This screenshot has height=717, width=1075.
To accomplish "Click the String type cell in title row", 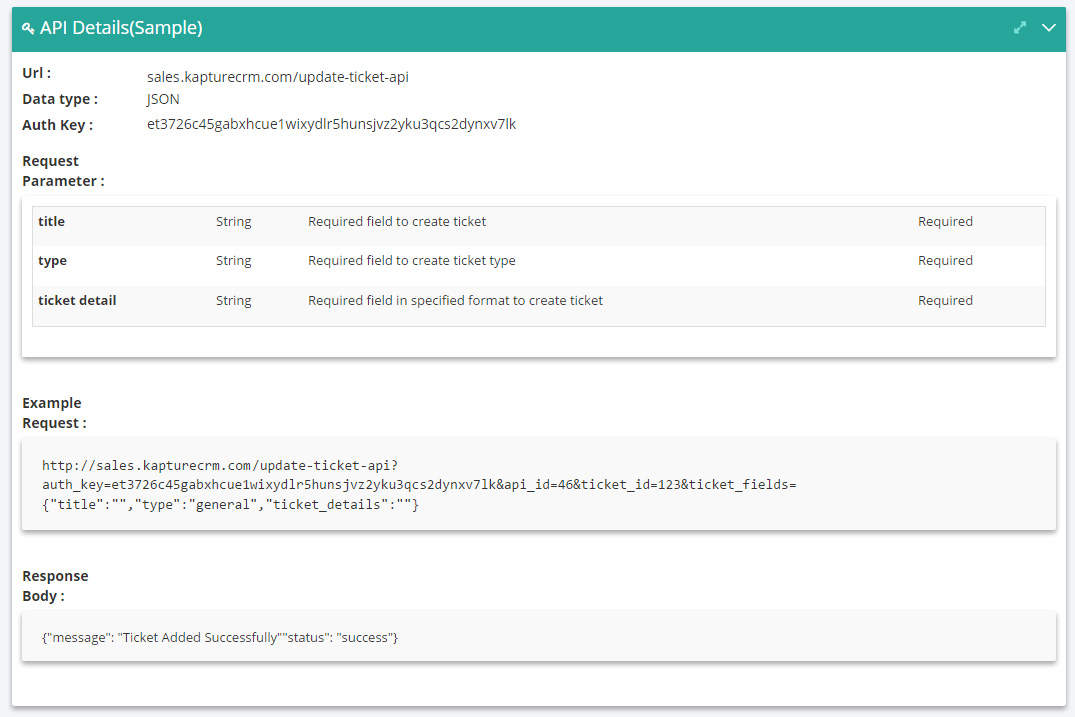I will point(234,221).
